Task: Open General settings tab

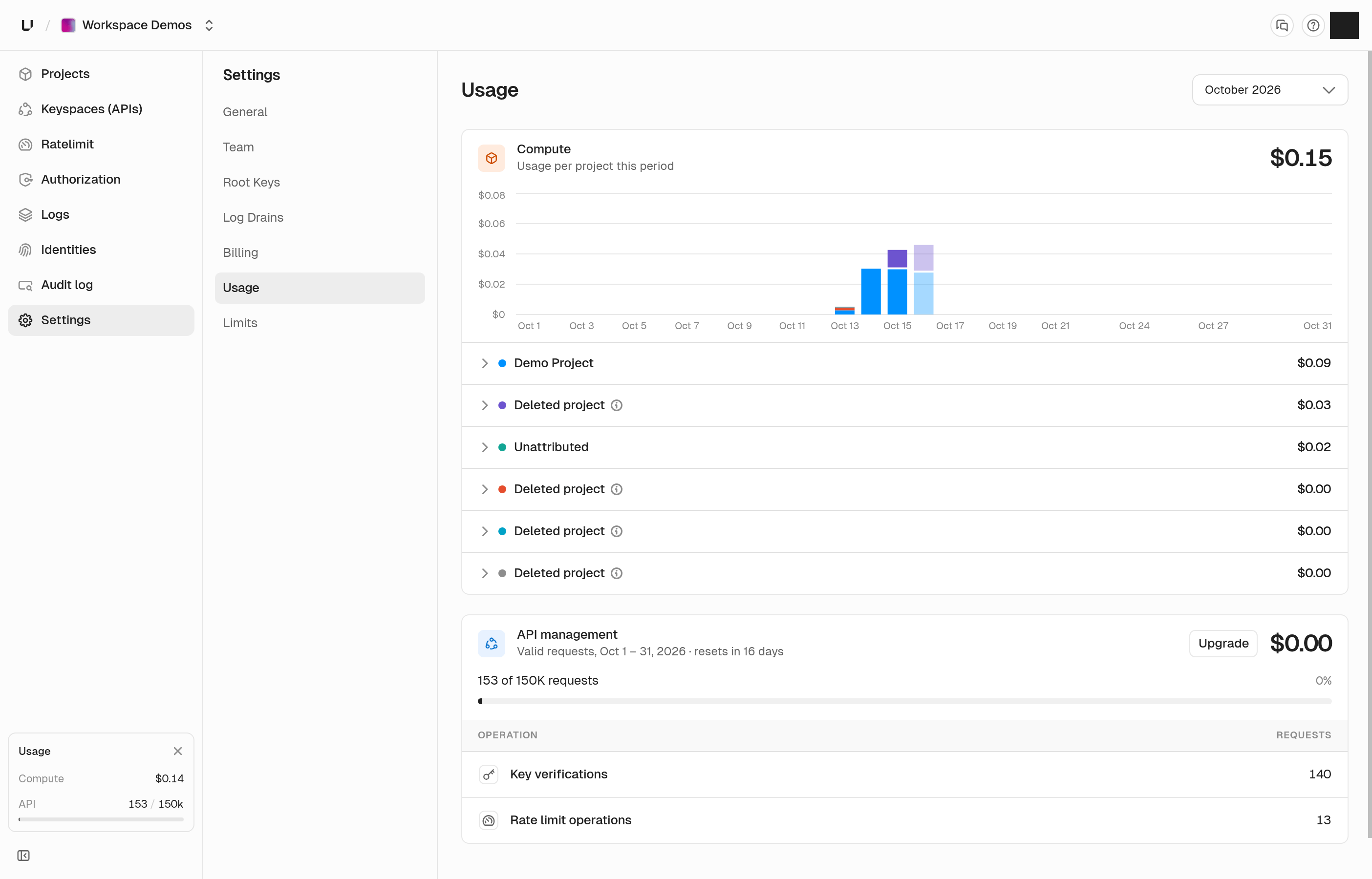Action: coord(320,112)
